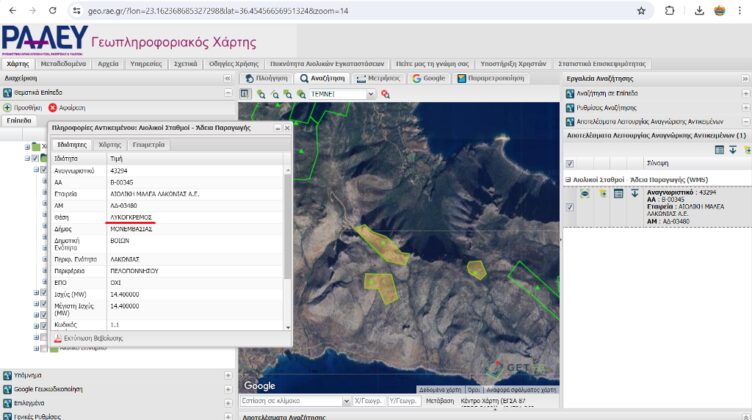Switch to Μετρήσεις toolbar tab
This screenshot has height=420, width=752.
[378, 78]
